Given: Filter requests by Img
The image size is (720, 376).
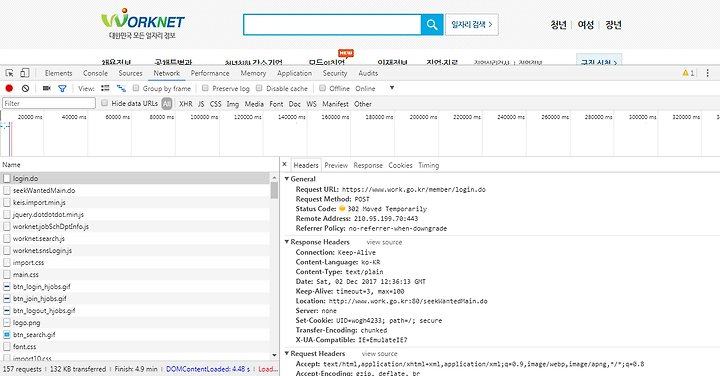Looking at the screenshot, I should [x=233, y=104].
